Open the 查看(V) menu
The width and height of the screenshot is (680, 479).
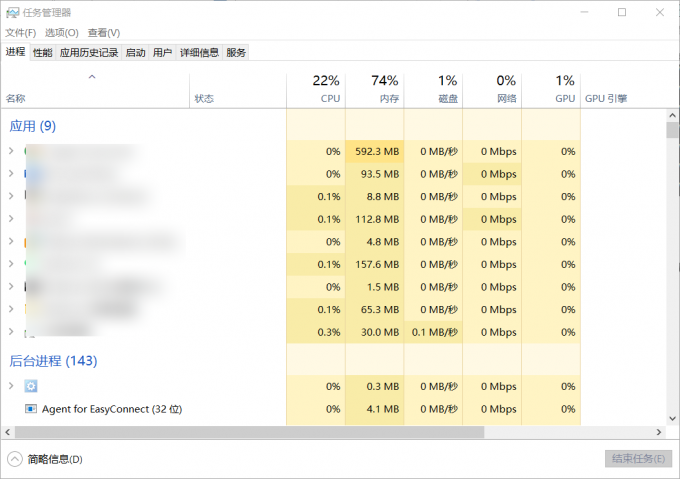coord(104,33)
